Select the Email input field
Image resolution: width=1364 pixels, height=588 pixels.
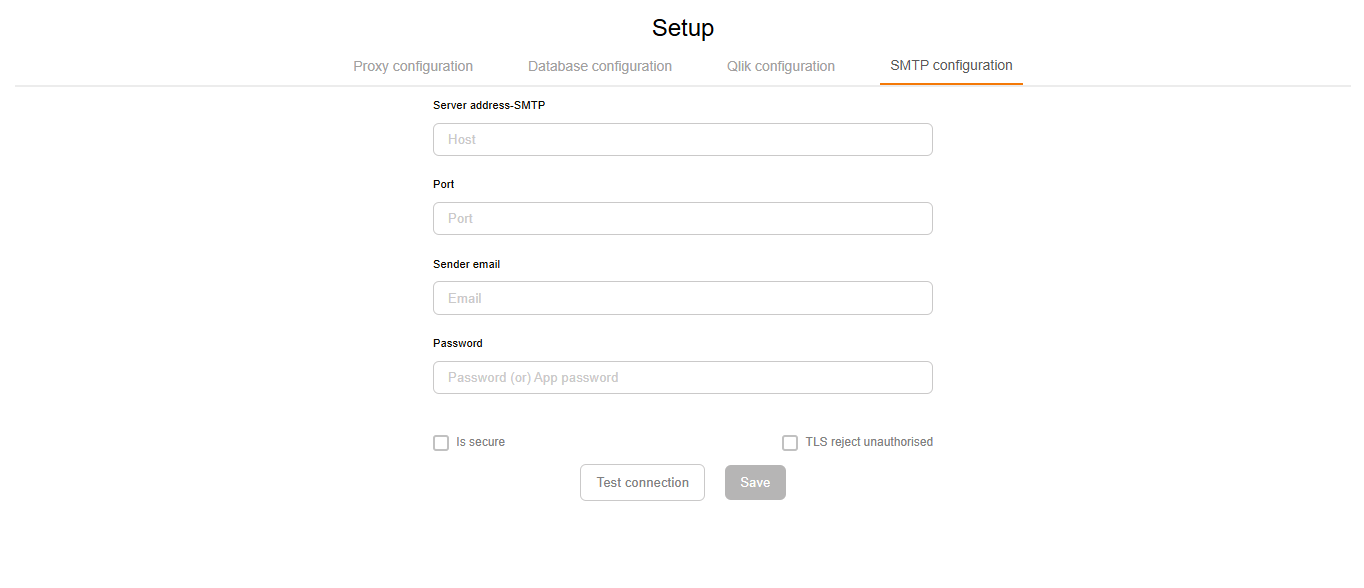(683, 297)
